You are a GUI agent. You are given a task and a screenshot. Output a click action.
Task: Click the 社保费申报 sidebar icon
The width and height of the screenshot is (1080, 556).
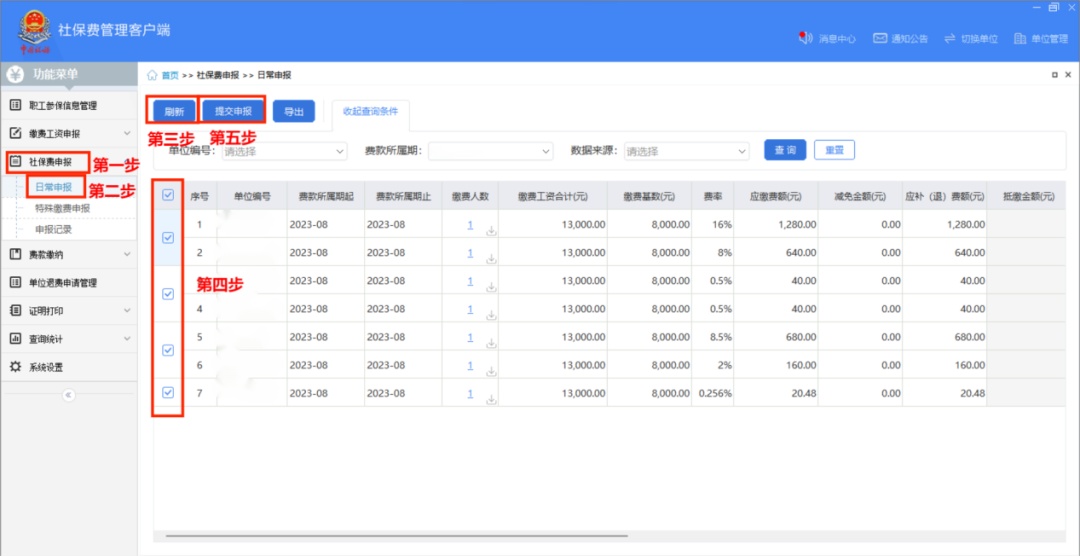[15, 163]
